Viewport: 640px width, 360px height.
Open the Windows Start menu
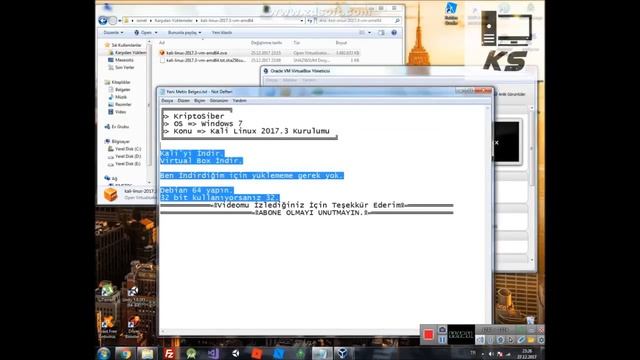pos(103,353)
